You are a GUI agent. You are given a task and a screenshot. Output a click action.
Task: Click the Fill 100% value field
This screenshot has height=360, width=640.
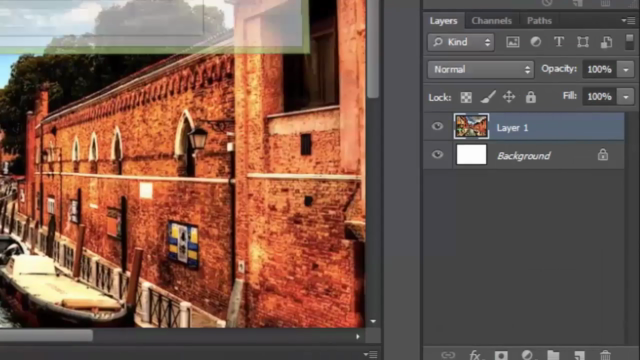(599, 97)
